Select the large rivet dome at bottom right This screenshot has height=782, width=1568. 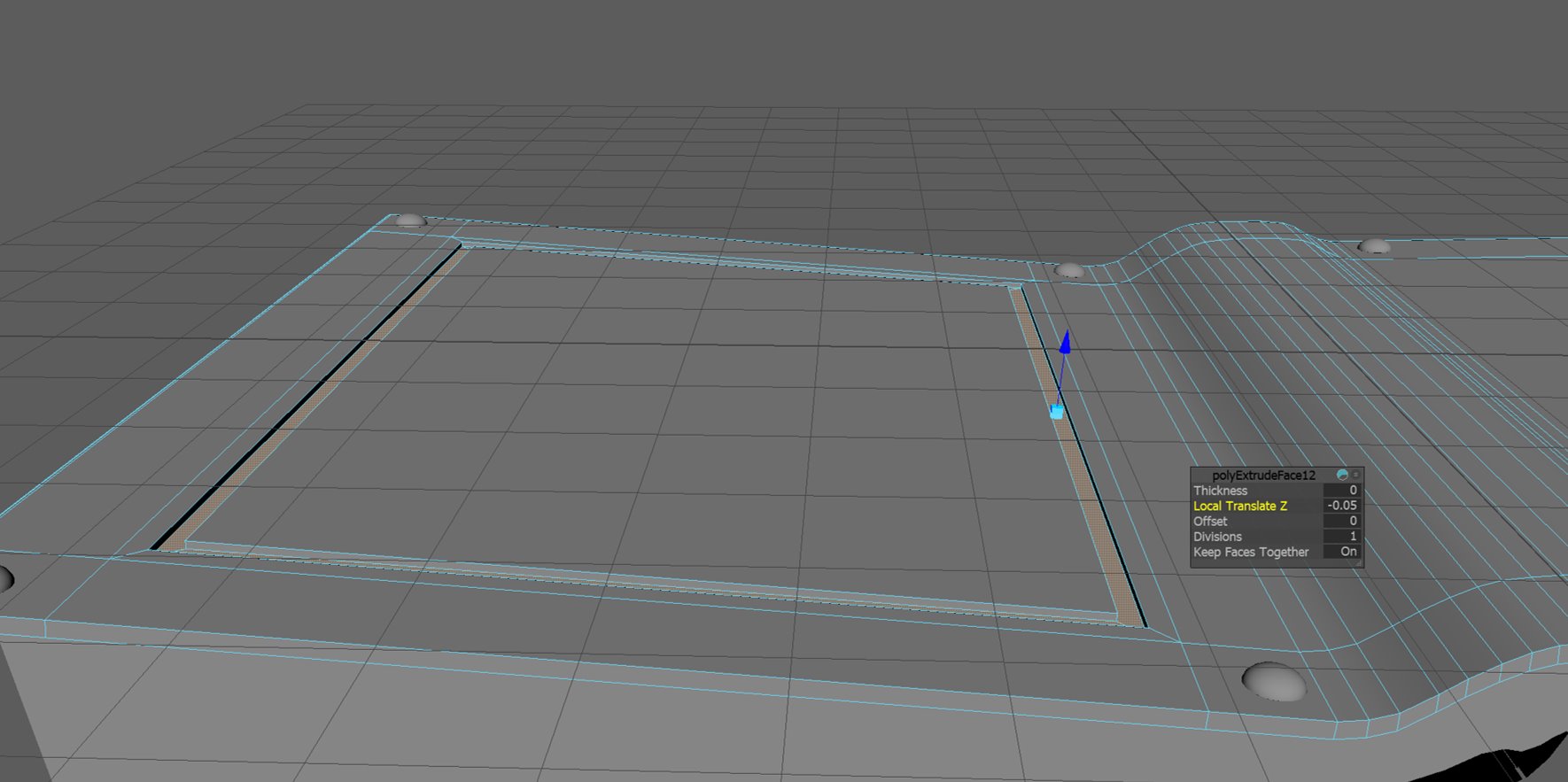(x=1273, y=681)
